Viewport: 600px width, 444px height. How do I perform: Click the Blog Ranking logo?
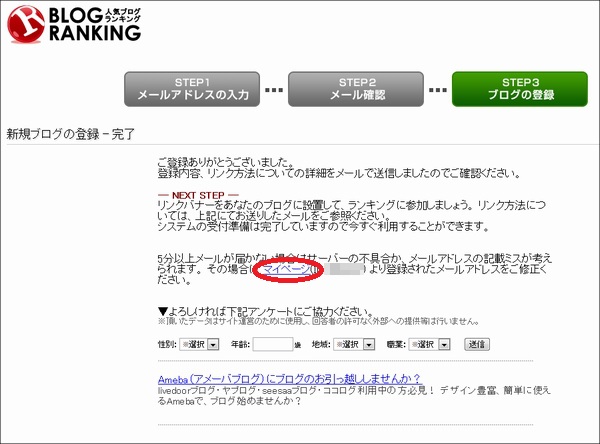(x=74, y=24)
